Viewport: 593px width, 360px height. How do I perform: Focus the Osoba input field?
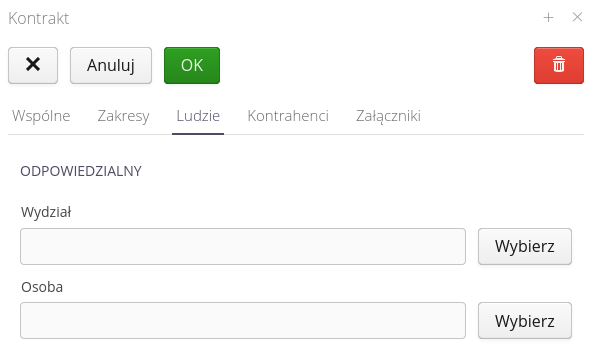click(x=243, y=320)
